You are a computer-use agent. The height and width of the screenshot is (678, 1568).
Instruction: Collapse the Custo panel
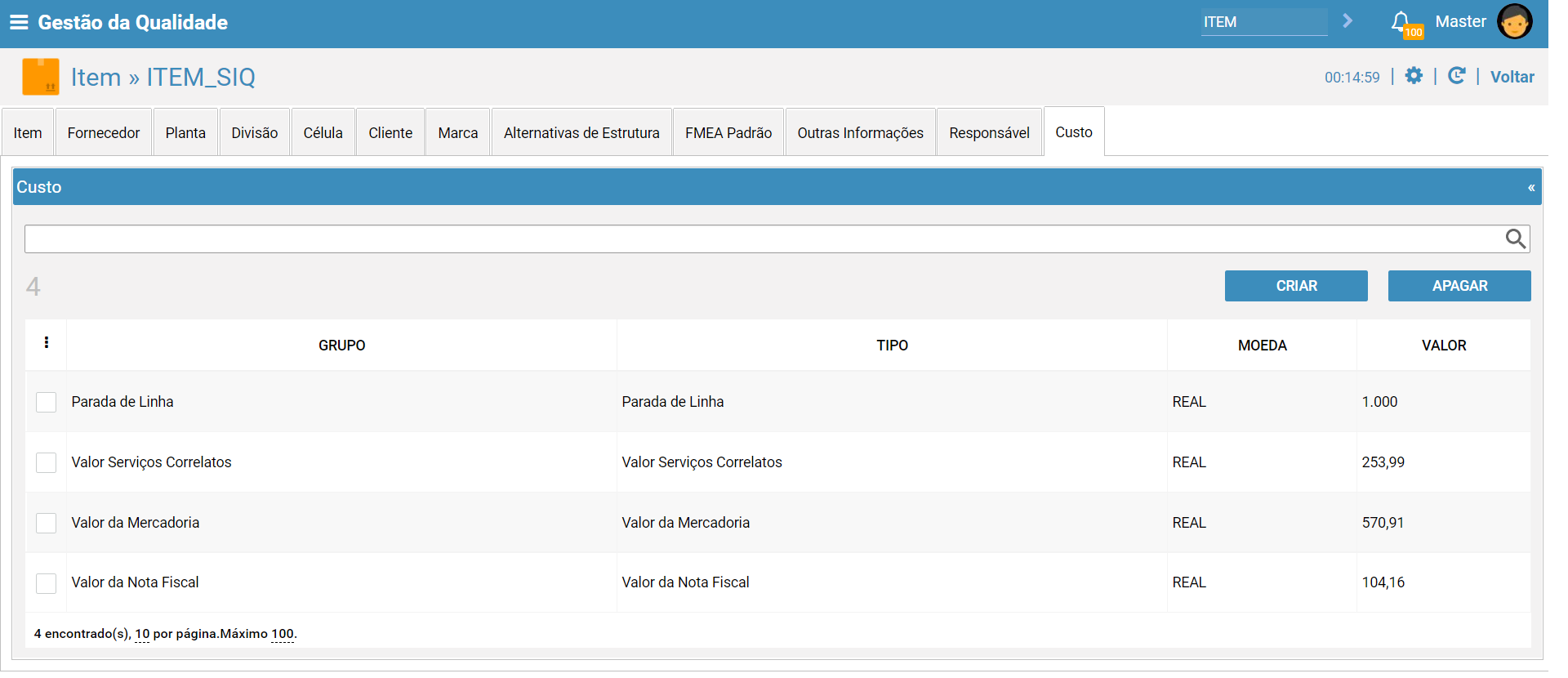pyautogui.click(x=1531, y=187)
